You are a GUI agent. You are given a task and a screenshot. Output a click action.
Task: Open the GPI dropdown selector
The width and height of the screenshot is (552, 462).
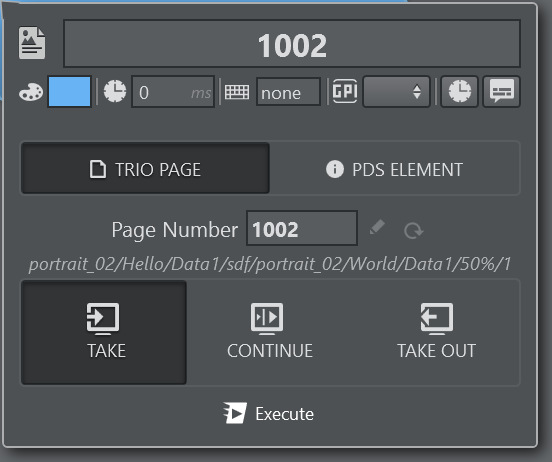coord(396,92)
